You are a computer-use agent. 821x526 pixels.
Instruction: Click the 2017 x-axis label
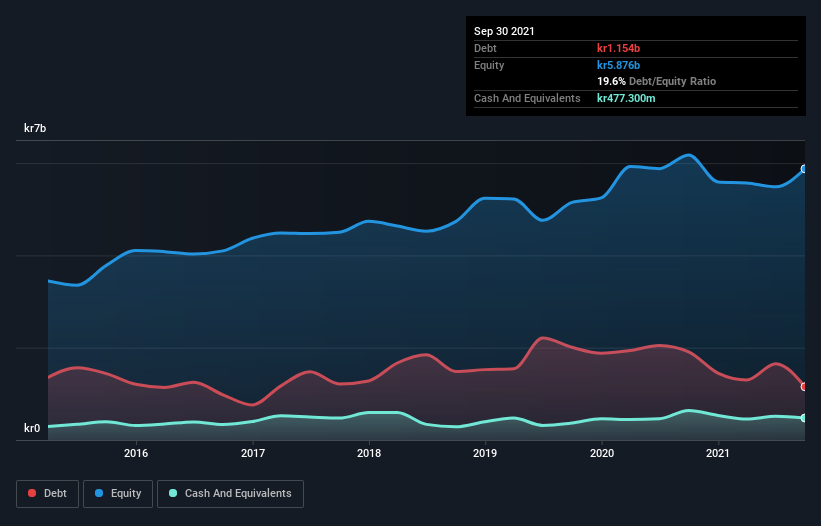click(253, 453)
